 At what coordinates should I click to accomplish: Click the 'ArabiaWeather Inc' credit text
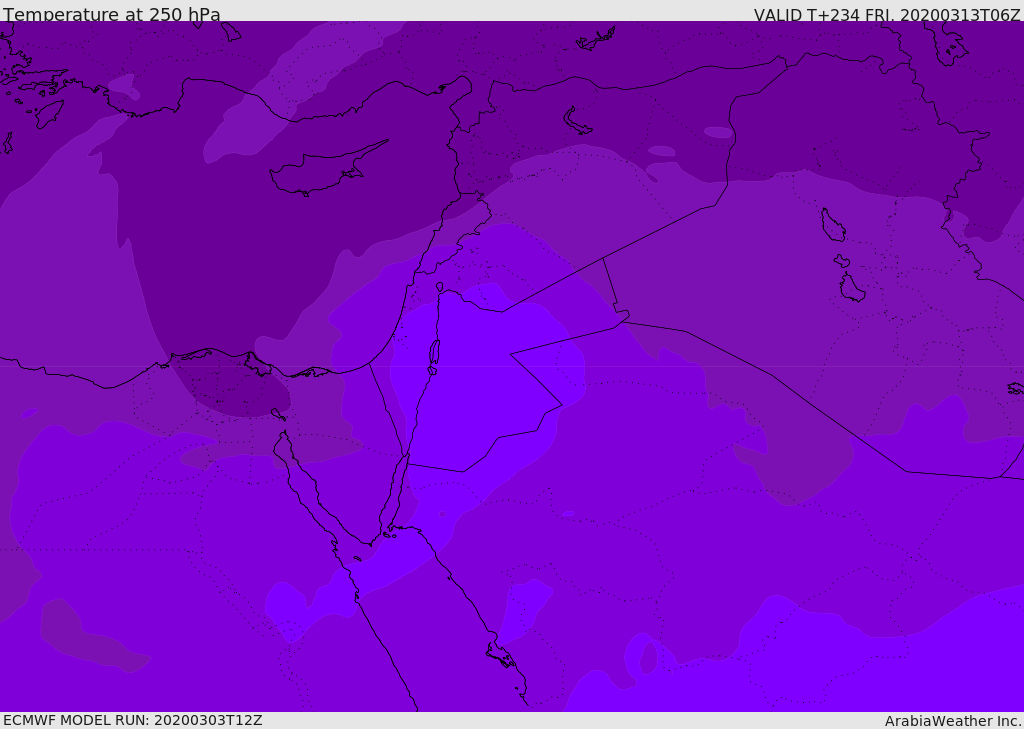[x=953, y=721]
